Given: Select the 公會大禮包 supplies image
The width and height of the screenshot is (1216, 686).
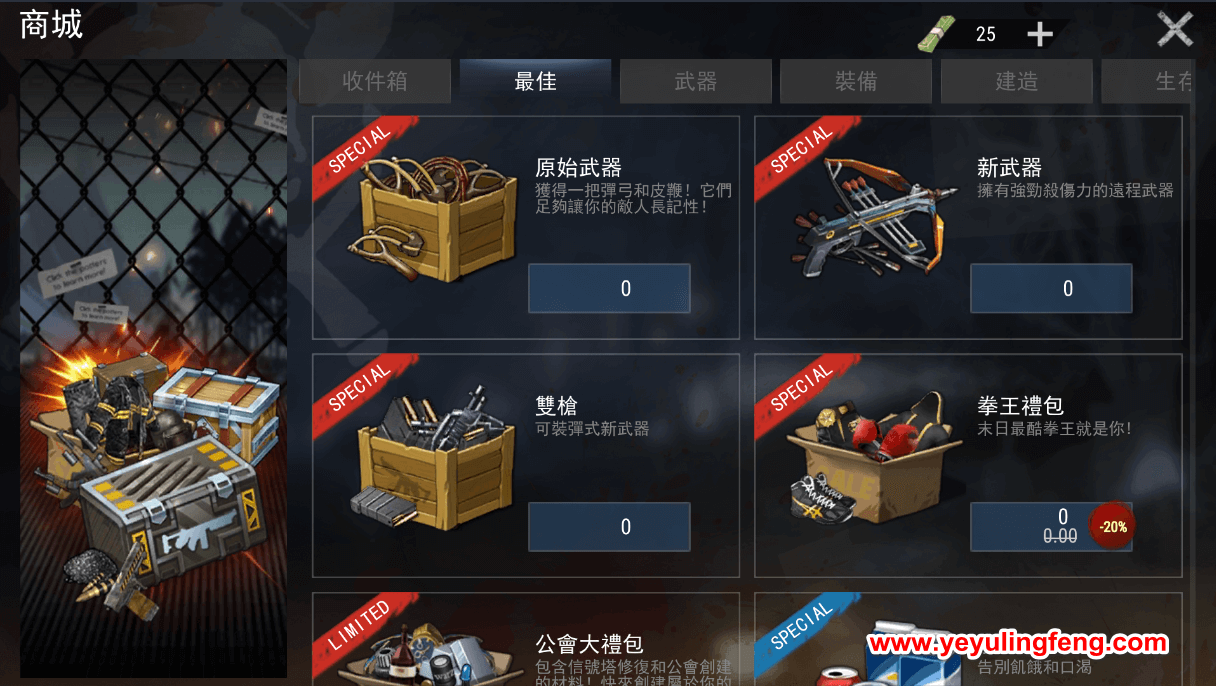Looking at the screenshot, I should click(430, 655).
